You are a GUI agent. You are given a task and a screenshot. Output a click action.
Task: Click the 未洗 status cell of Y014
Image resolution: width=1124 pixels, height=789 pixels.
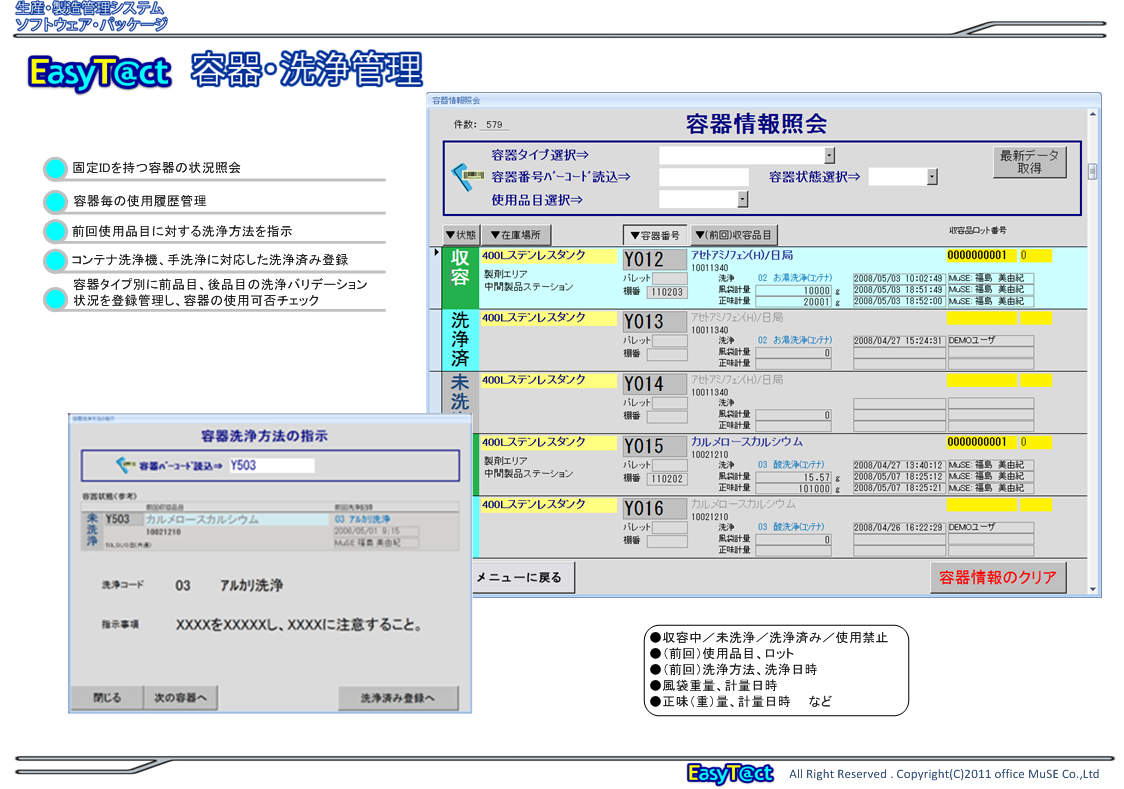[x=460, y=393]
